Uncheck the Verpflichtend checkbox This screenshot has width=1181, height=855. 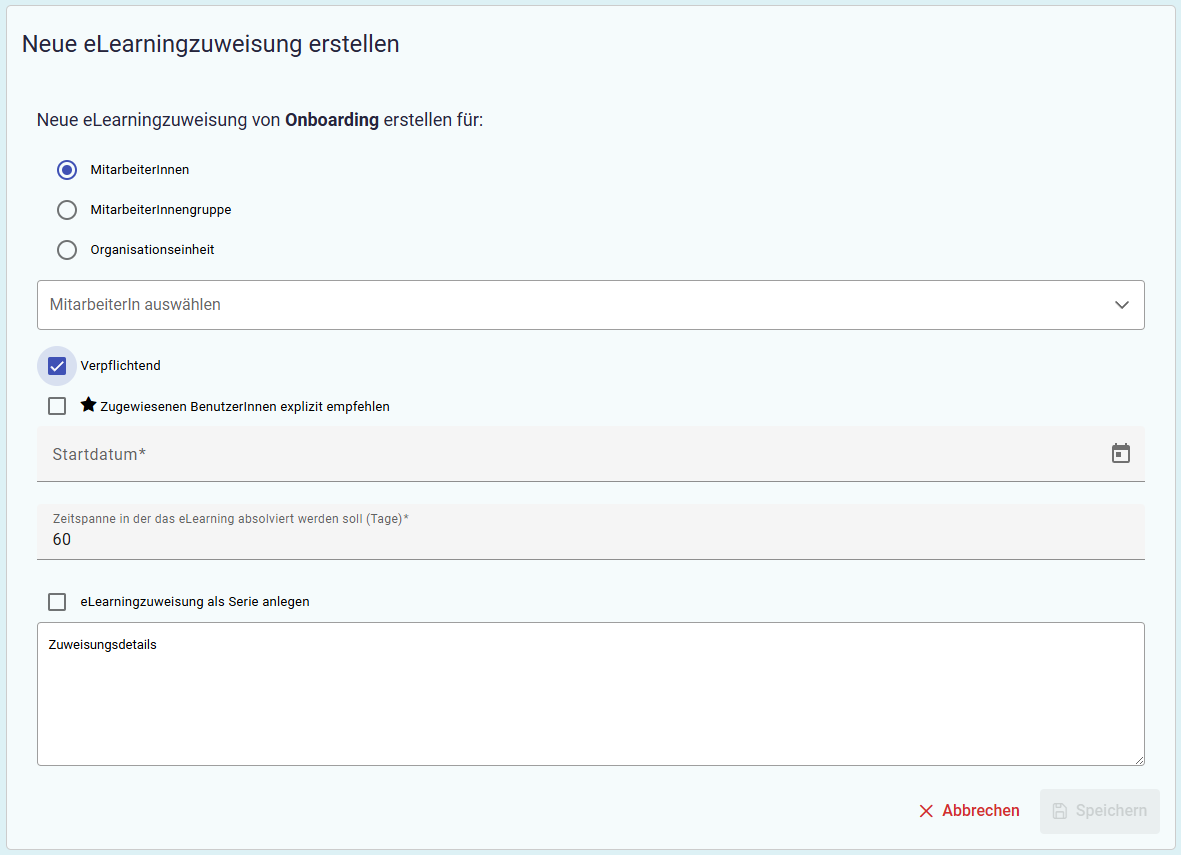[57, 366]
